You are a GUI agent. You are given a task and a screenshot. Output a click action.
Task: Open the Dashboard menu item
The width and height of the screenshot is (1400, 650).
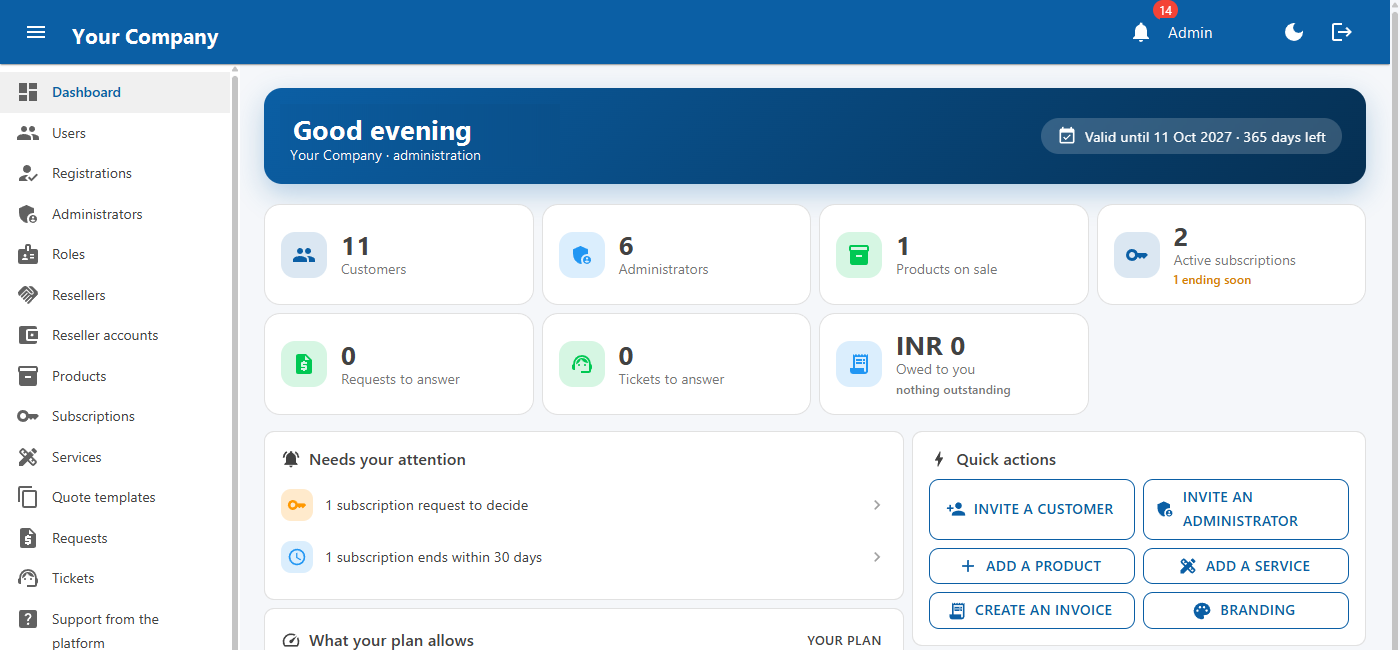[115, 92]
